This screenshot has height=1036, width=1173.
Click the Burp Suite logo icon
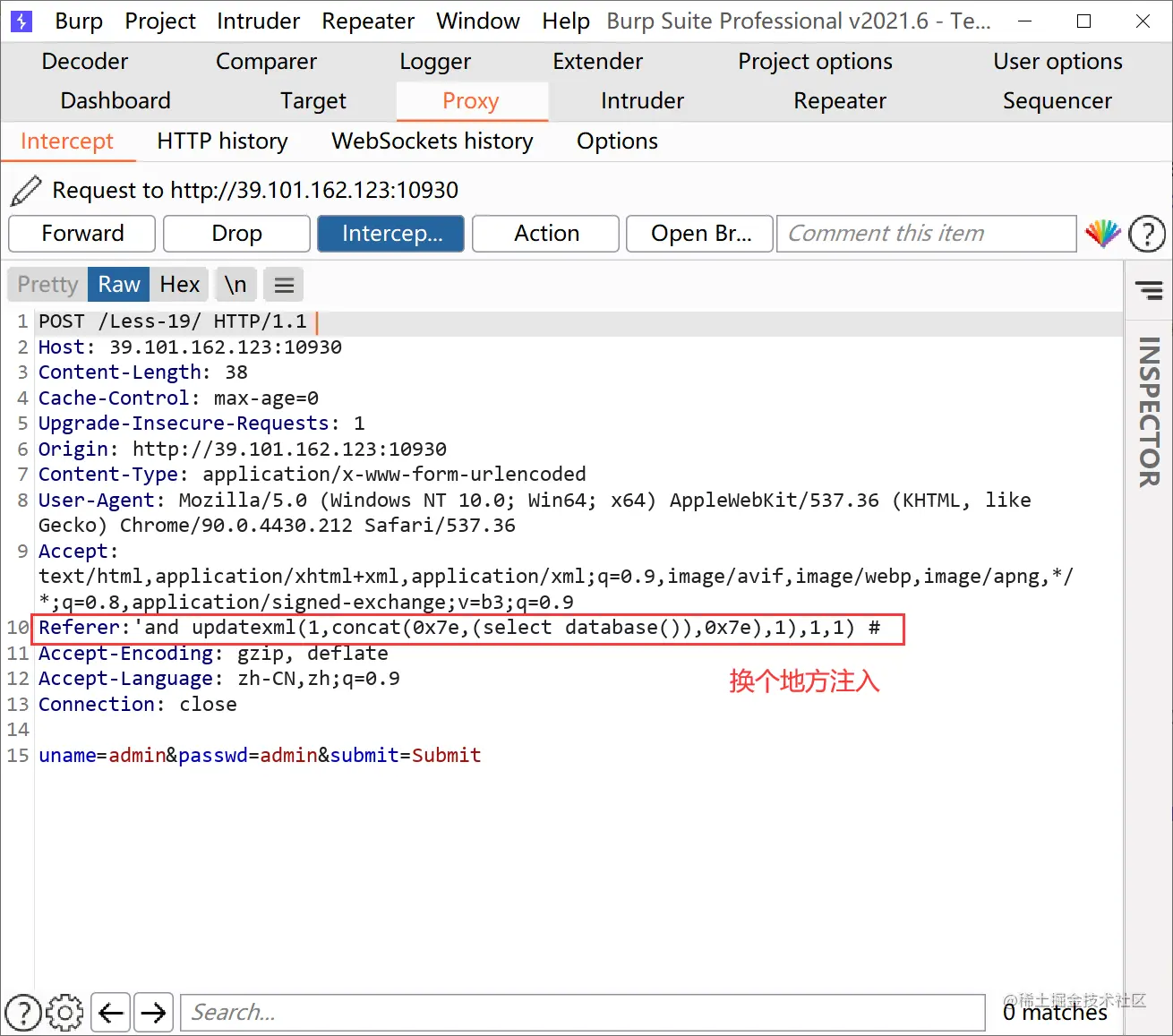(x=21, y=21)
